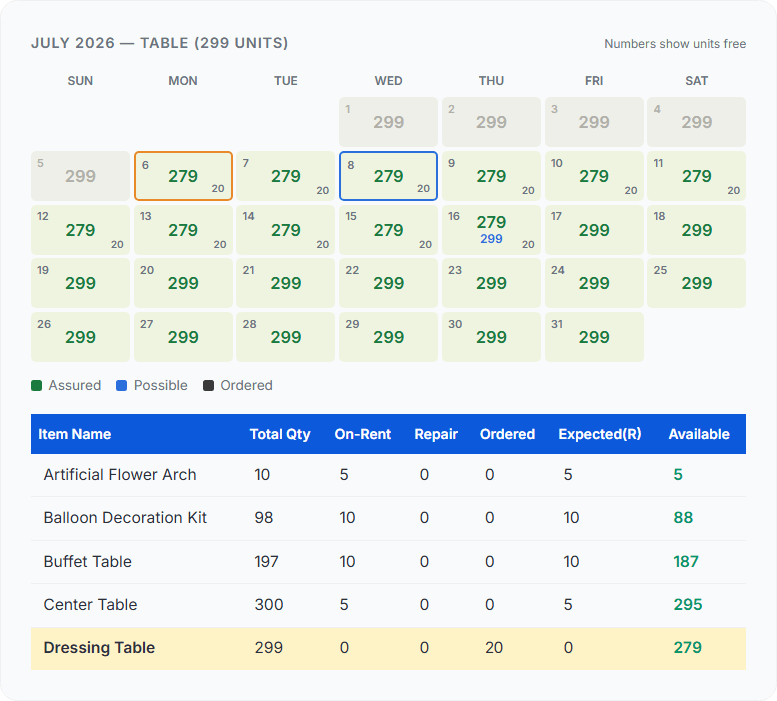Sort by Total Qty column header
The image size is (777, 701).
click(280, 434)
